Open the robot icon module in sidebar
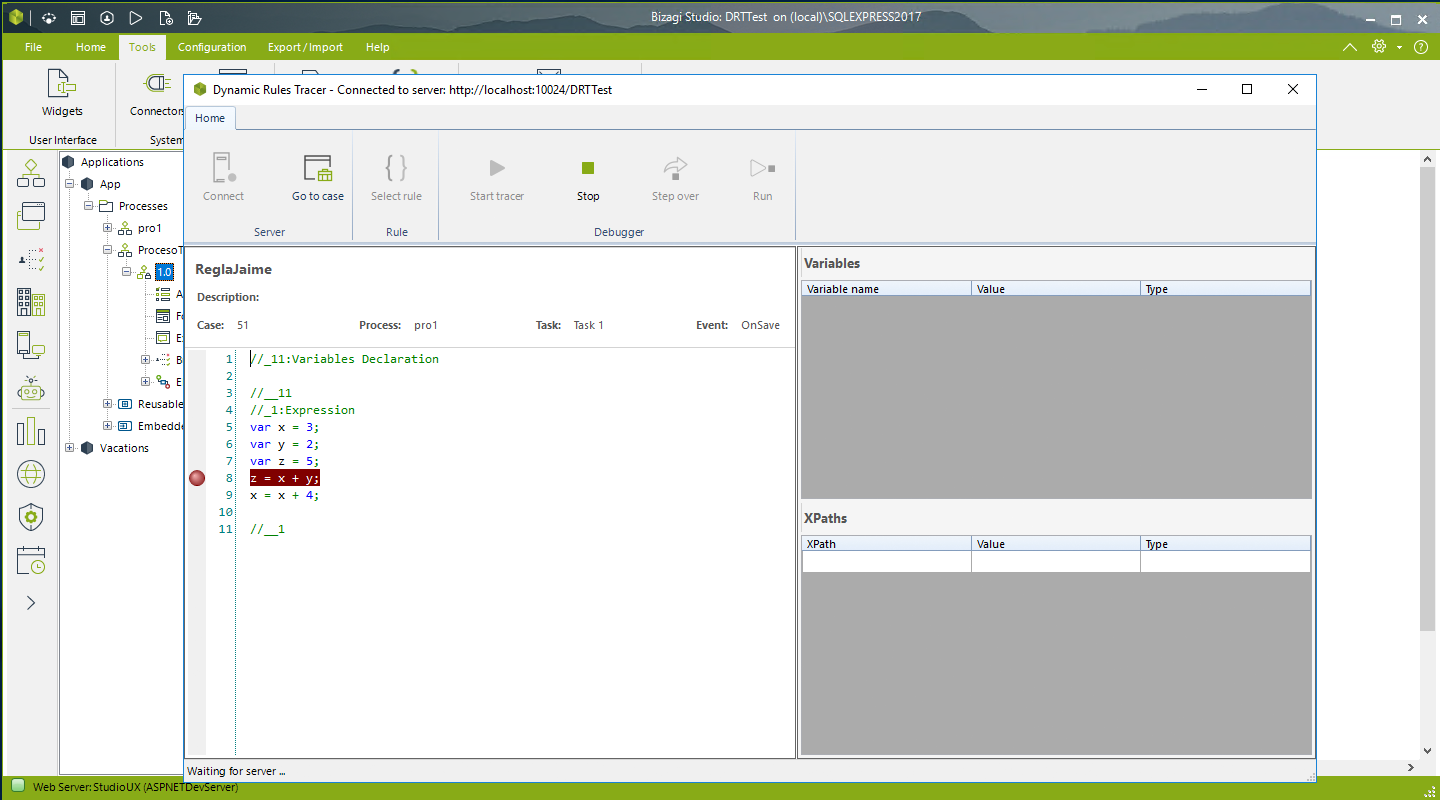 coord(31,389)
